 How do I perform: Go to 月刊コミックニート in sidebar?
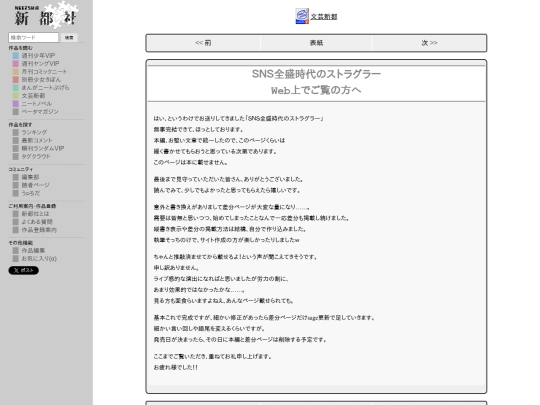[44, 72]
